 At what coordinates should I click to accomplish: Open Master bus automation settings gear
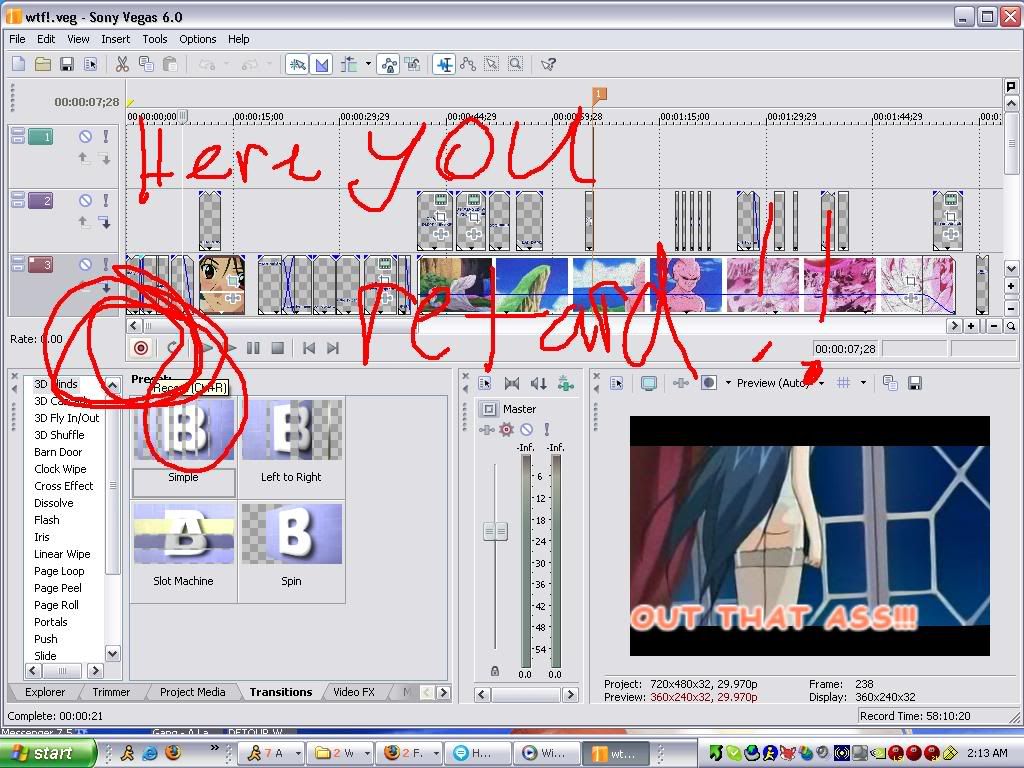coord(507,429)
